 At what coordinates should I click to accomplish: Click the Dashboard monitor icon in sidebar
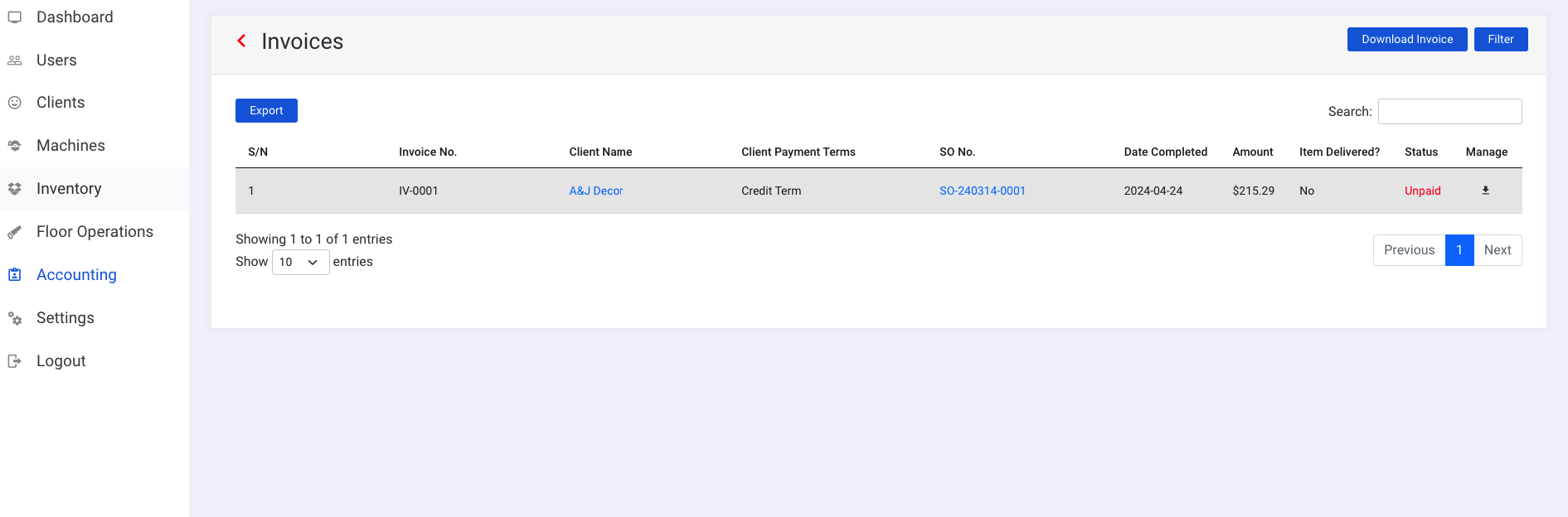click(15, 17)
